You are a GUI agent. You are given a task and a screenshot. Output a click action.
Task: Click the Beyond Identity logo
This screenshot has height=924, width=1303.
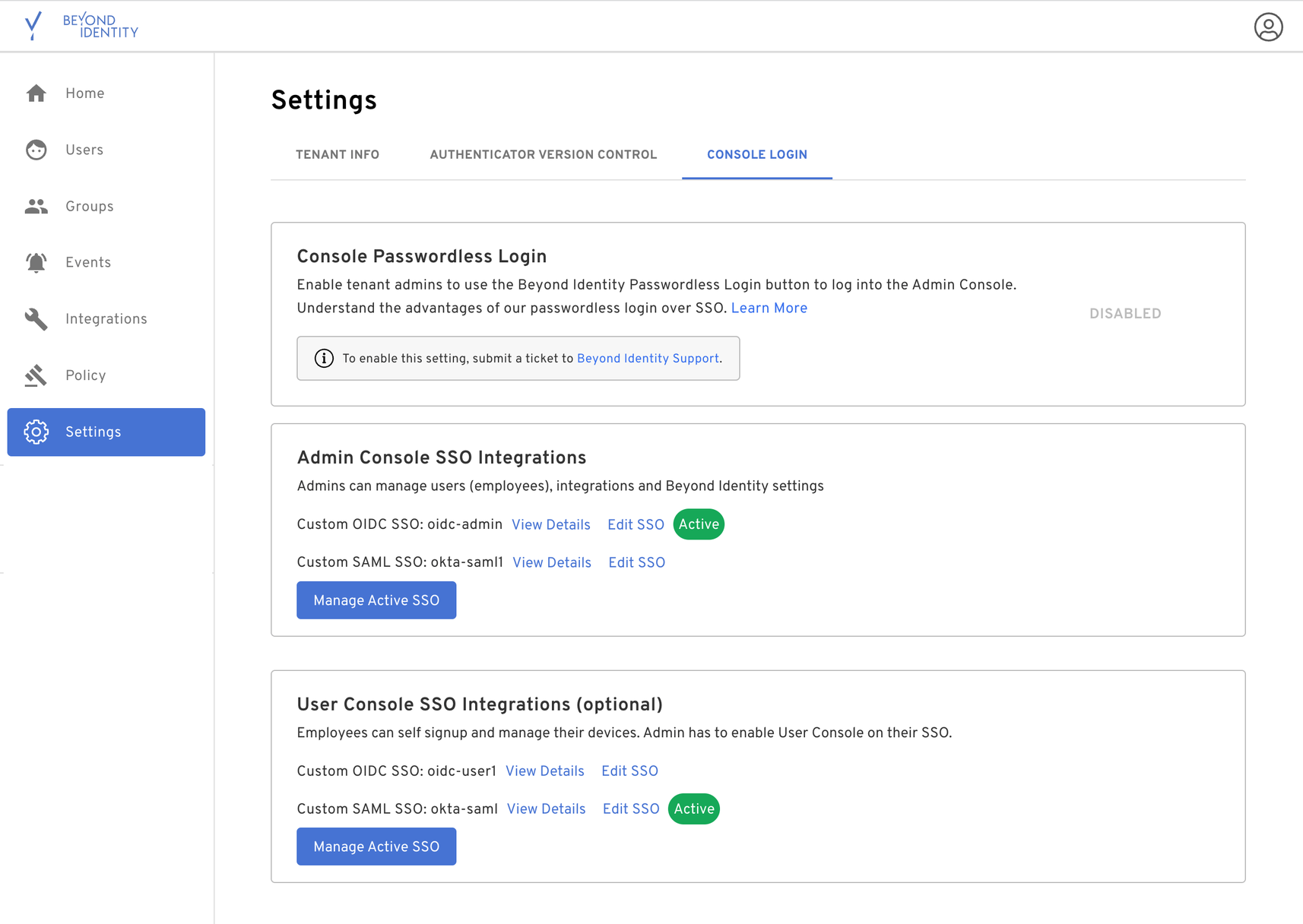[x=81, y=27]
